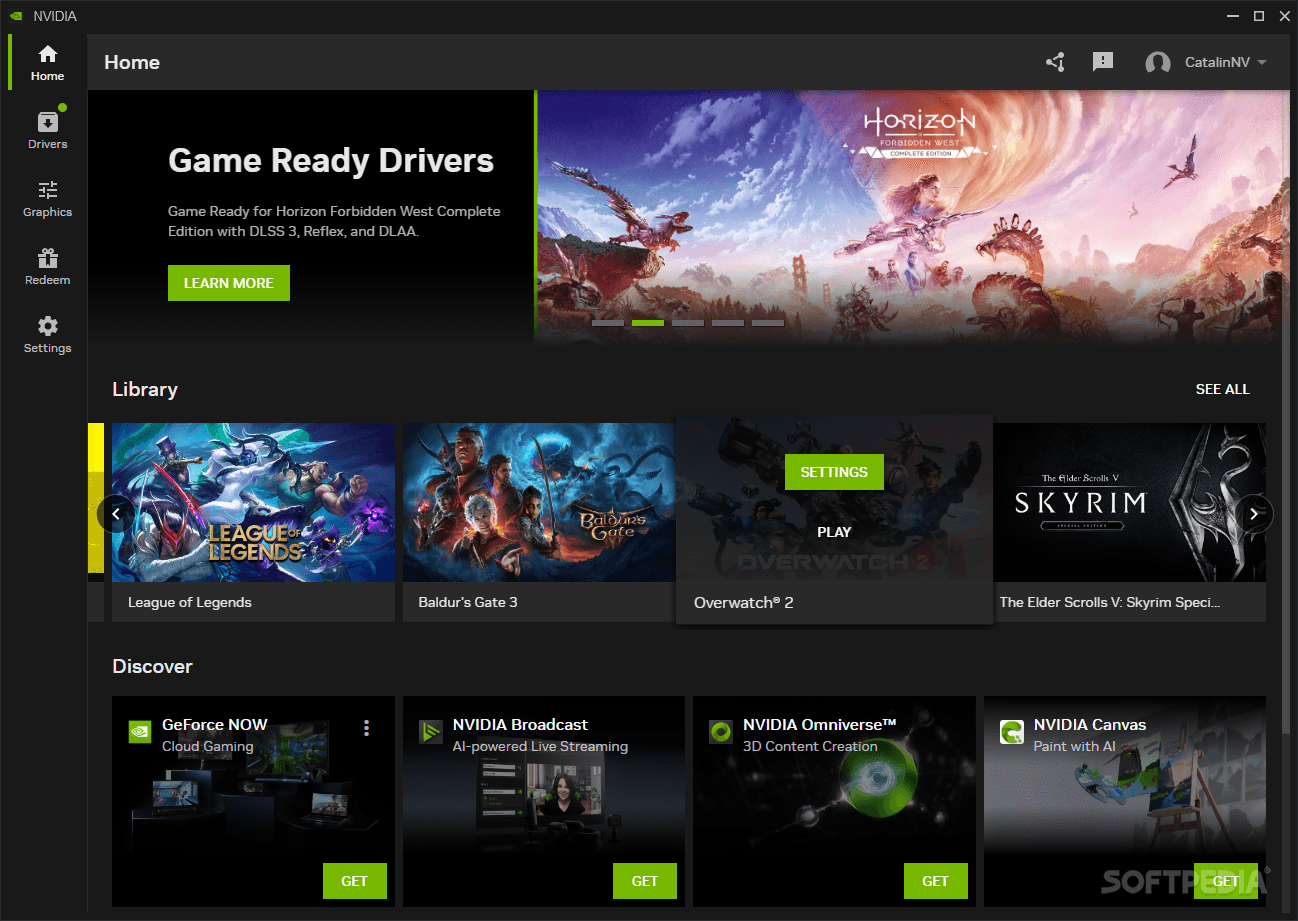
Task: Click the Library section heading
Action: coord(145,390)
